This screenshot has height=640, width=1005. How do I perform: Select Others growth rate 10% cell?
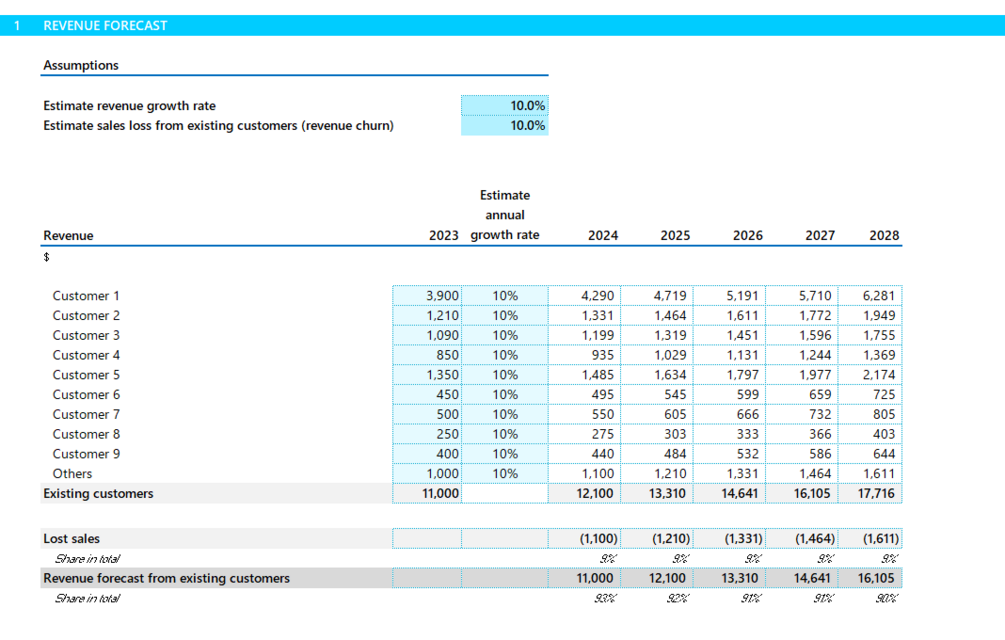[505, 474]
